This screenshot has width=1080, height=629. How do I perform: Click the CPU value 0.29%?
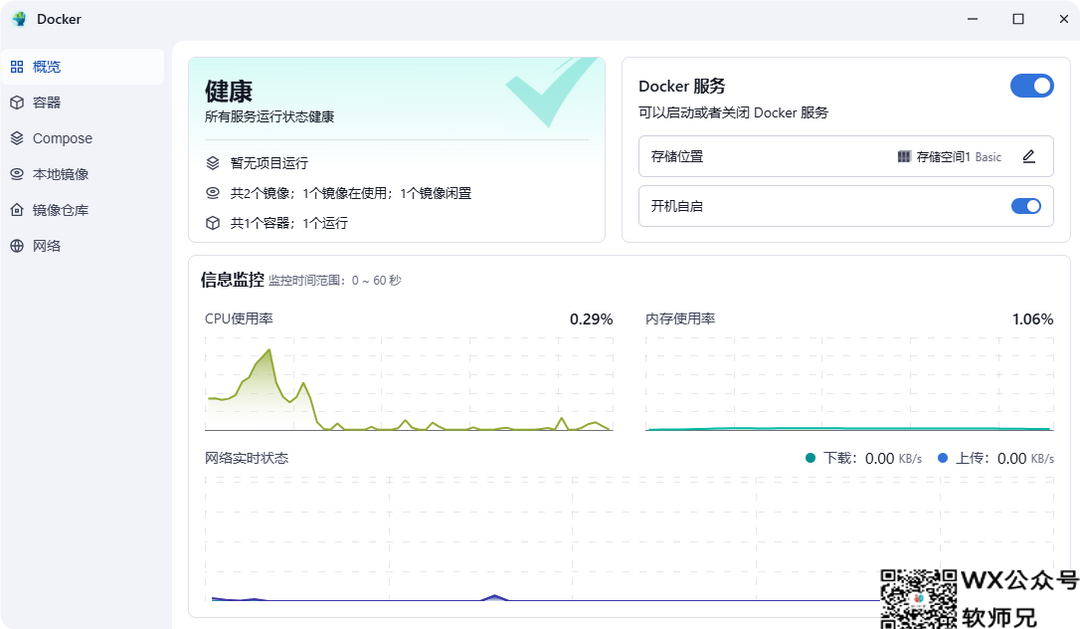[x=591, y=319]
